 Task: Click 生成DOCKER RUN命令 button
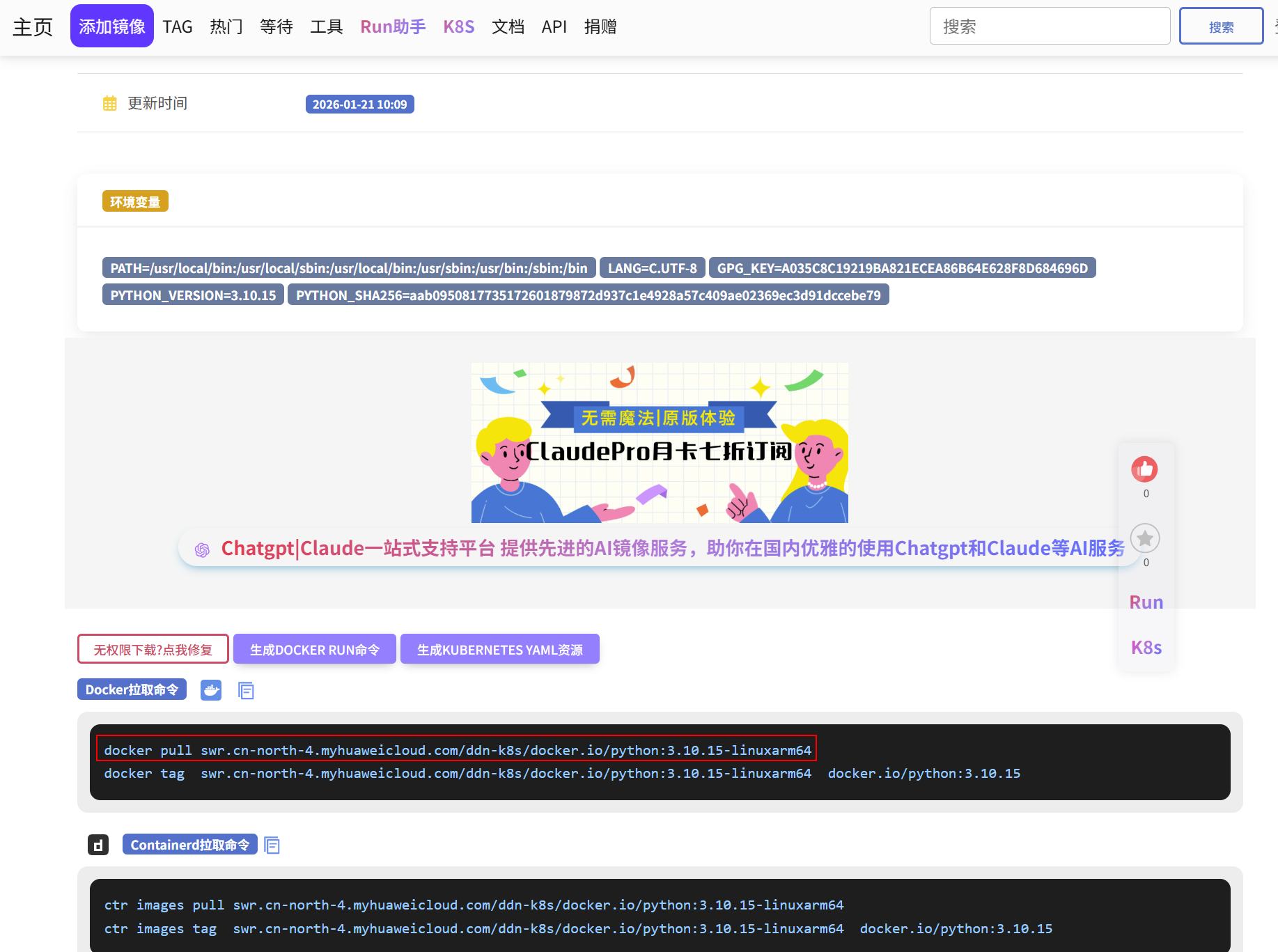click(x=315, y=649)
